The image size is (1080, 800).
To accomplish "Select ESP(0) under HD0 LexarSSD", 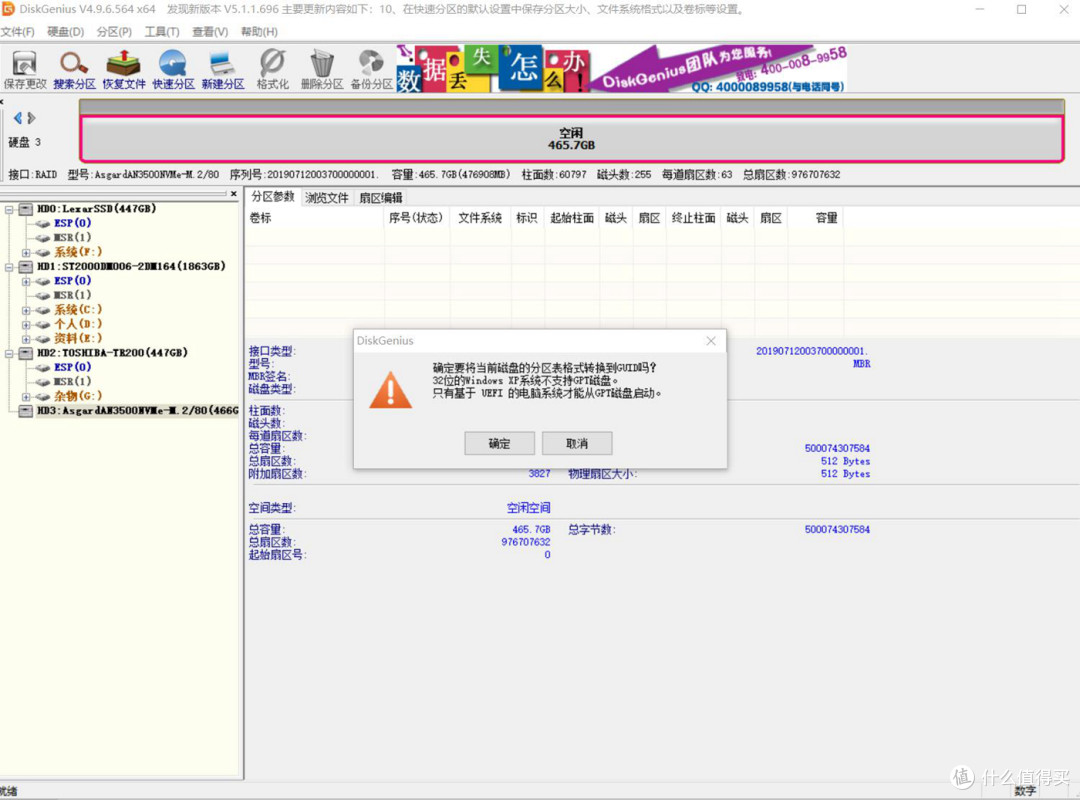I will pos(72,223).
